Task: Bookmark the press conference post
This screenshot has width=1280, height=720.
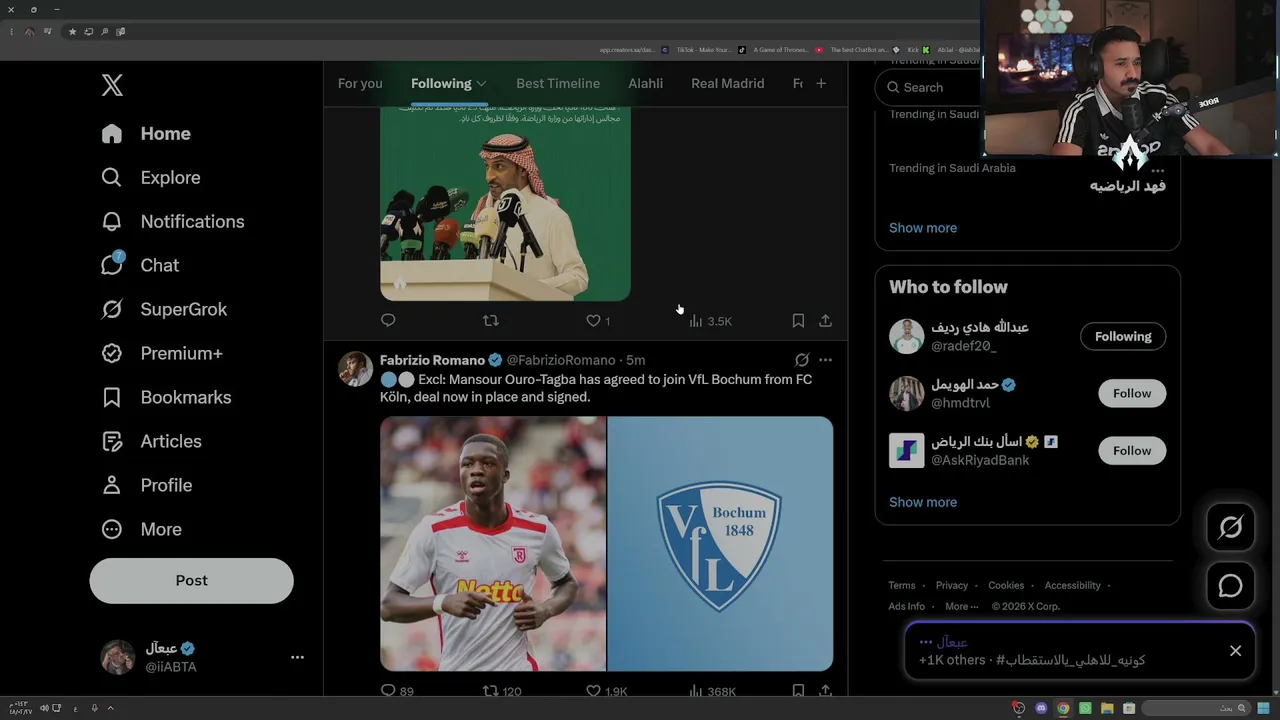Action: click(x=798, y=320)
